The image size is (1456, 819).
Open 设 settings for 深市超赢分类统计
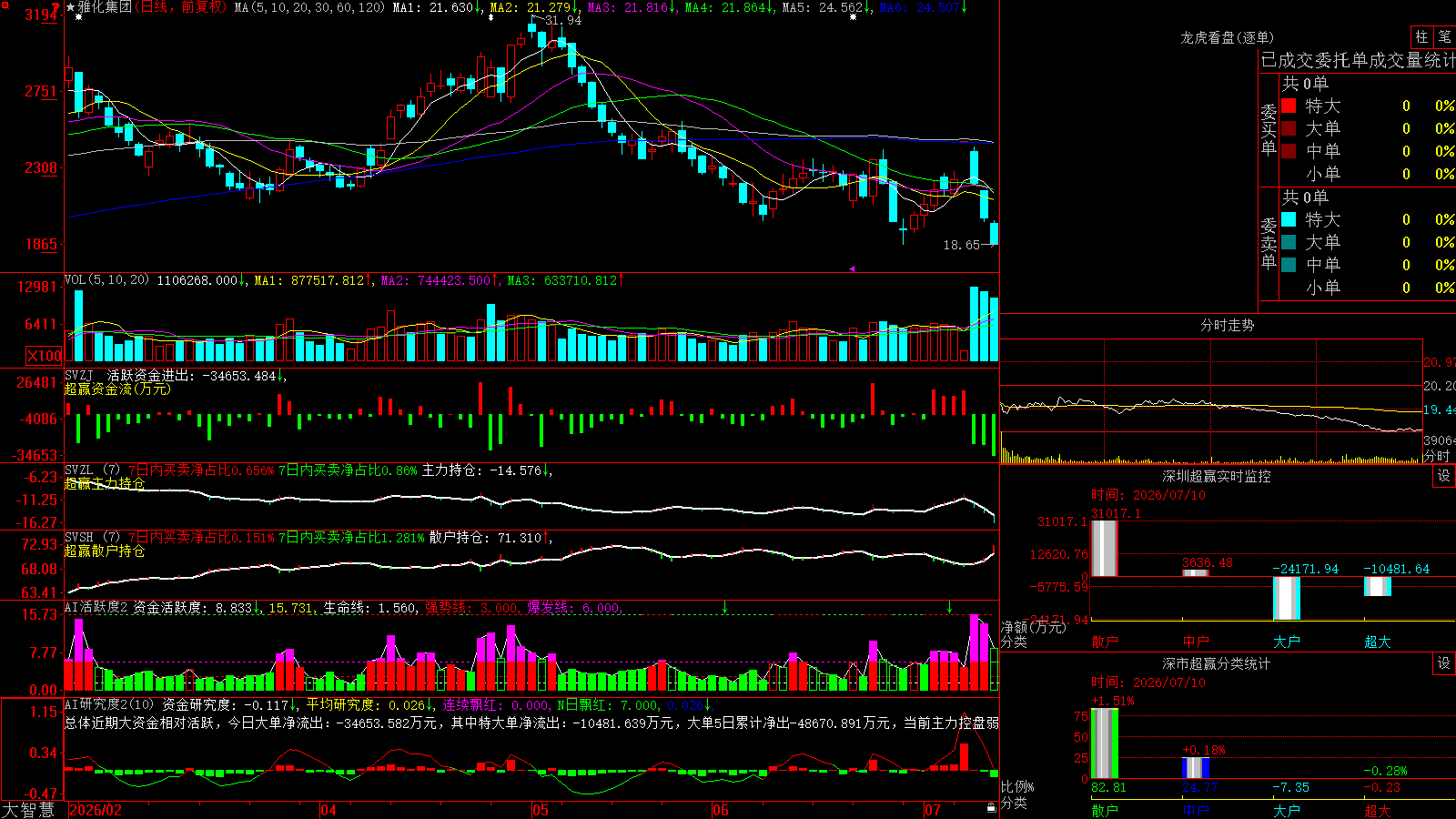click(1444, 663)
